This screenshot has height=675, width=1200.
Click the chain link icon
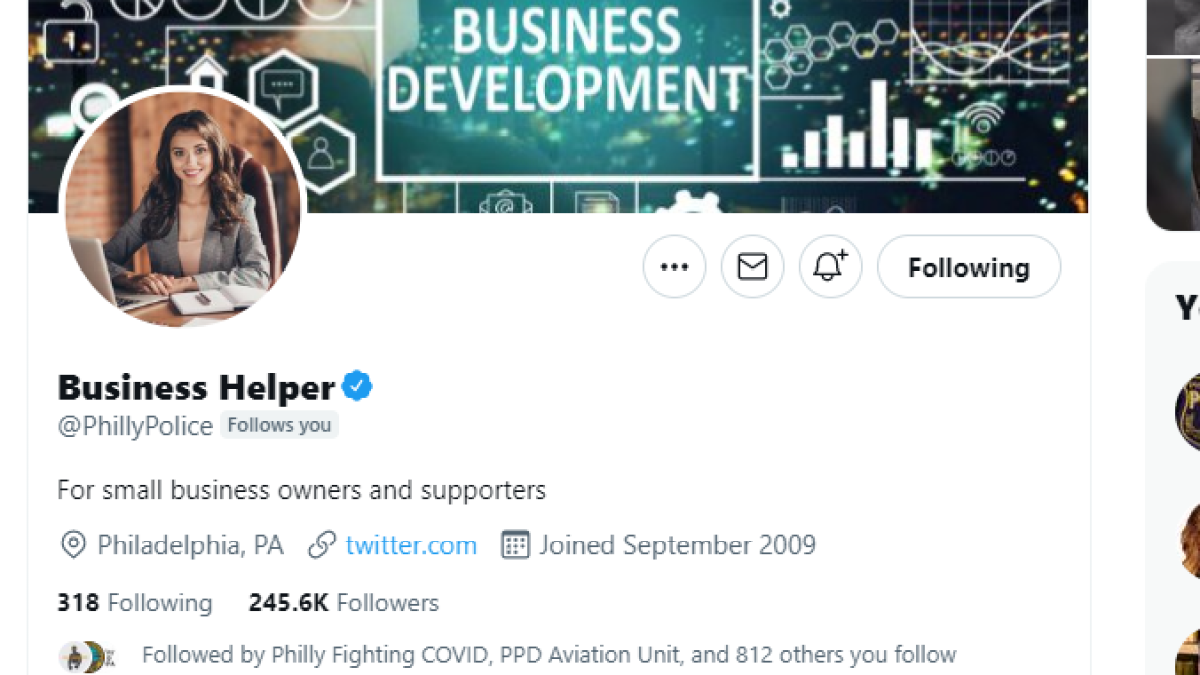pos(321,545)
